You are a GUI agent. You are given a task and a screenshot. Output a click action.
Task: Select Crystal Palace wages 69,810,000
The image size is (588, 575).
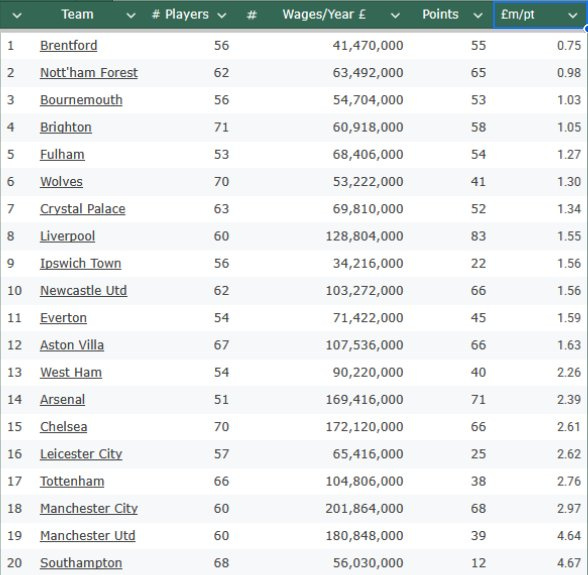point(368,209)
